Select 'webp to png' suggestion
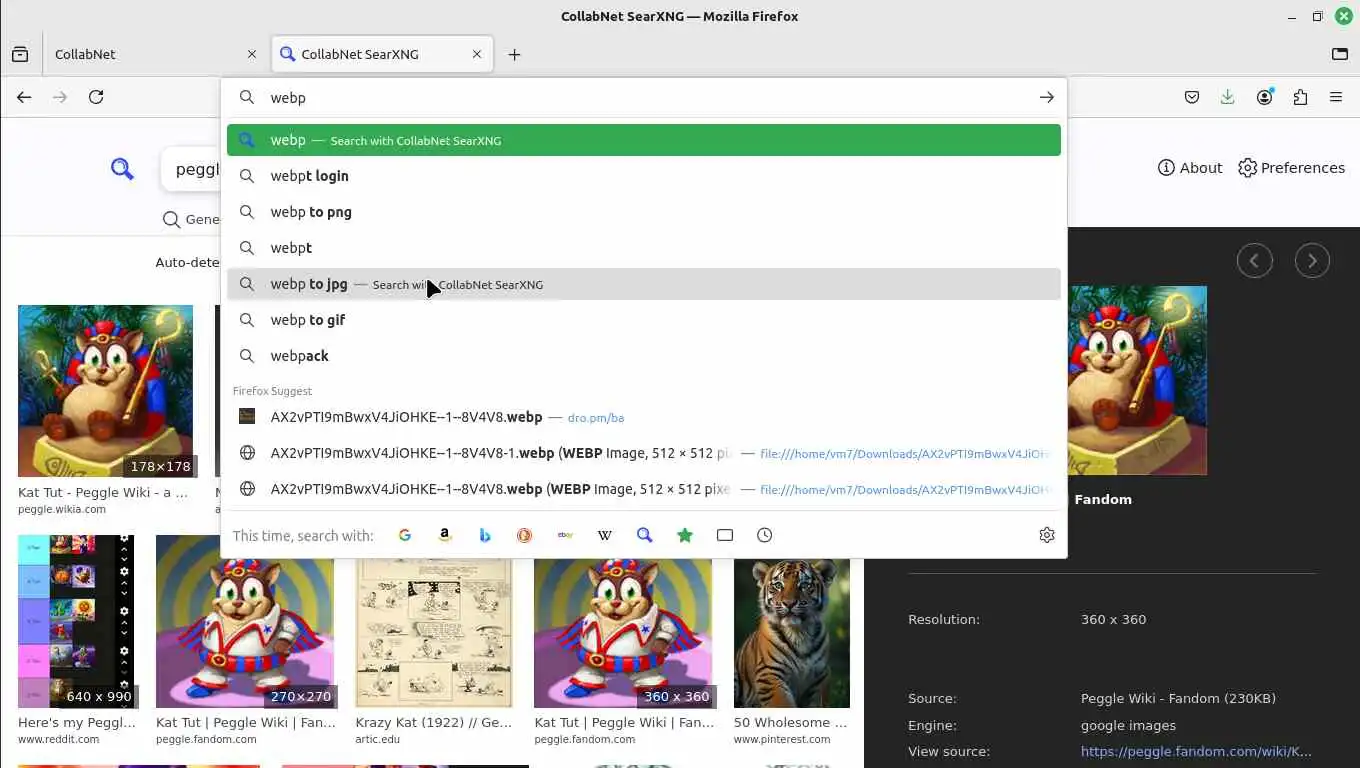The height and width of the screenshot is (768, 1360). tap(644, 212)
